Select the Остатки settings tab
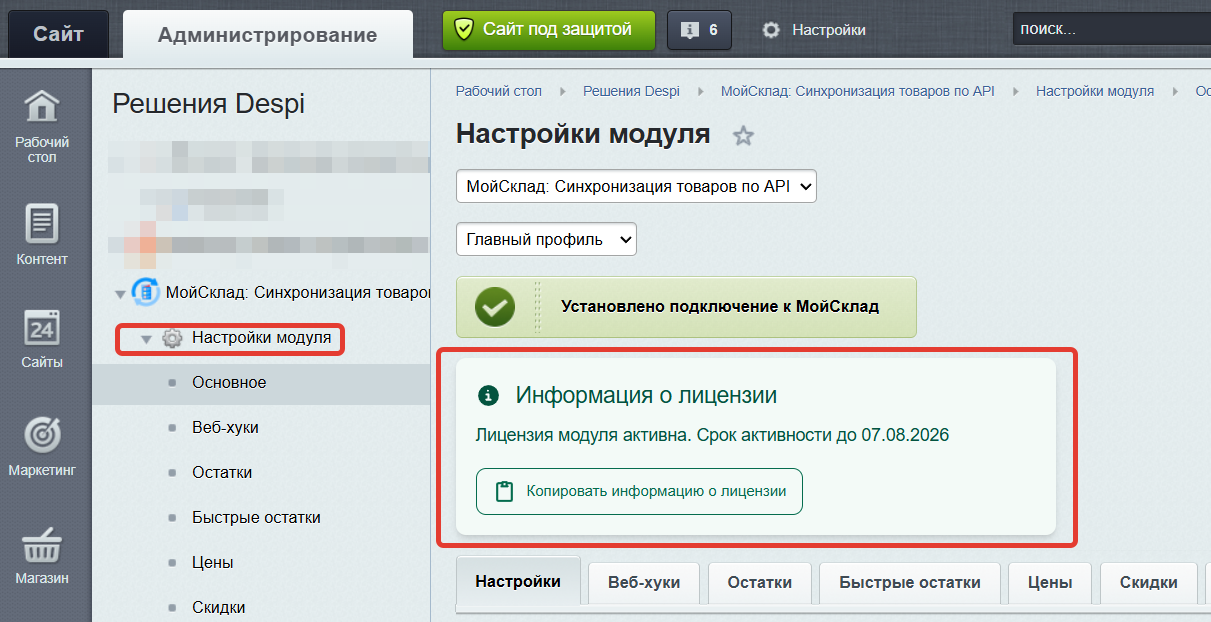Screen dimensions: 1211x622 [x=760, y=582]
